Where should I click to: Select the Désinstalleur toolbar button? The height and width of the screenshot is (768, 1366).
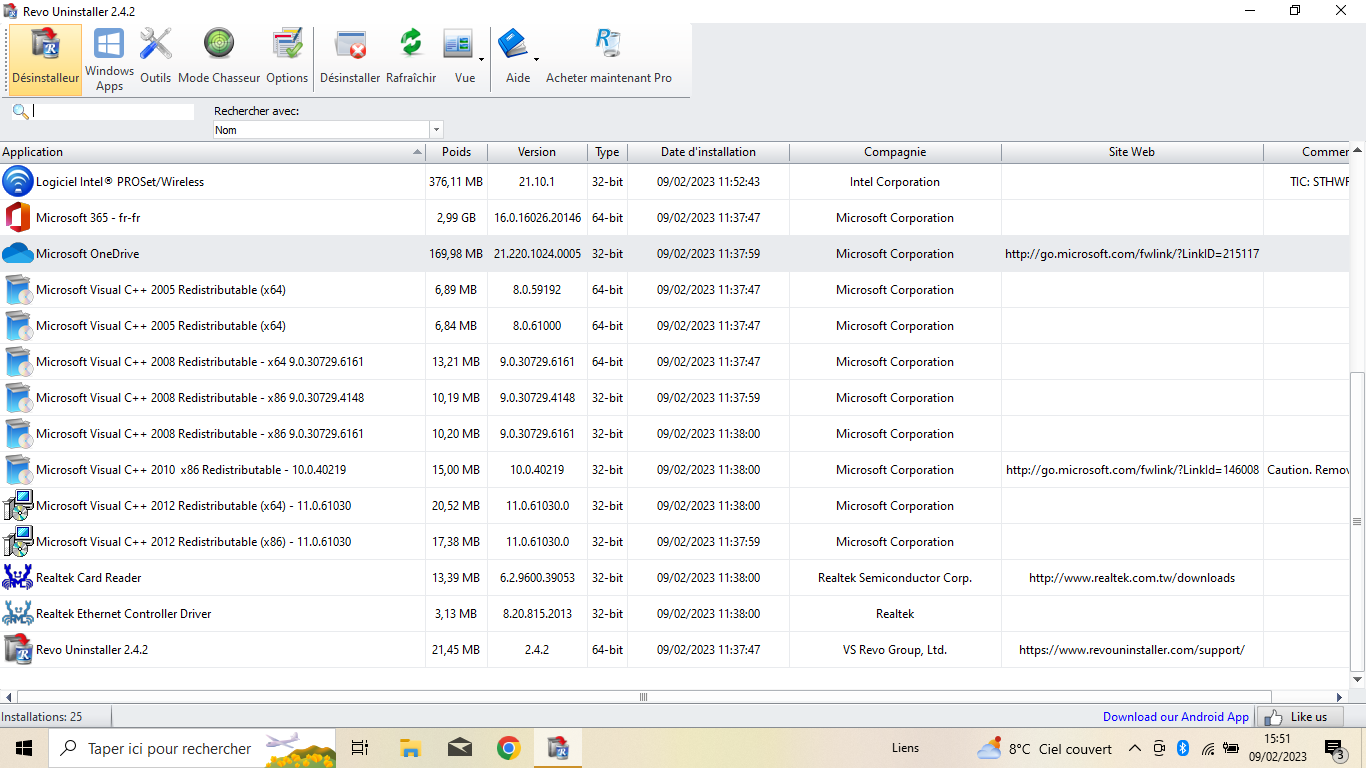pyautogui.click(x=45, y=60)
